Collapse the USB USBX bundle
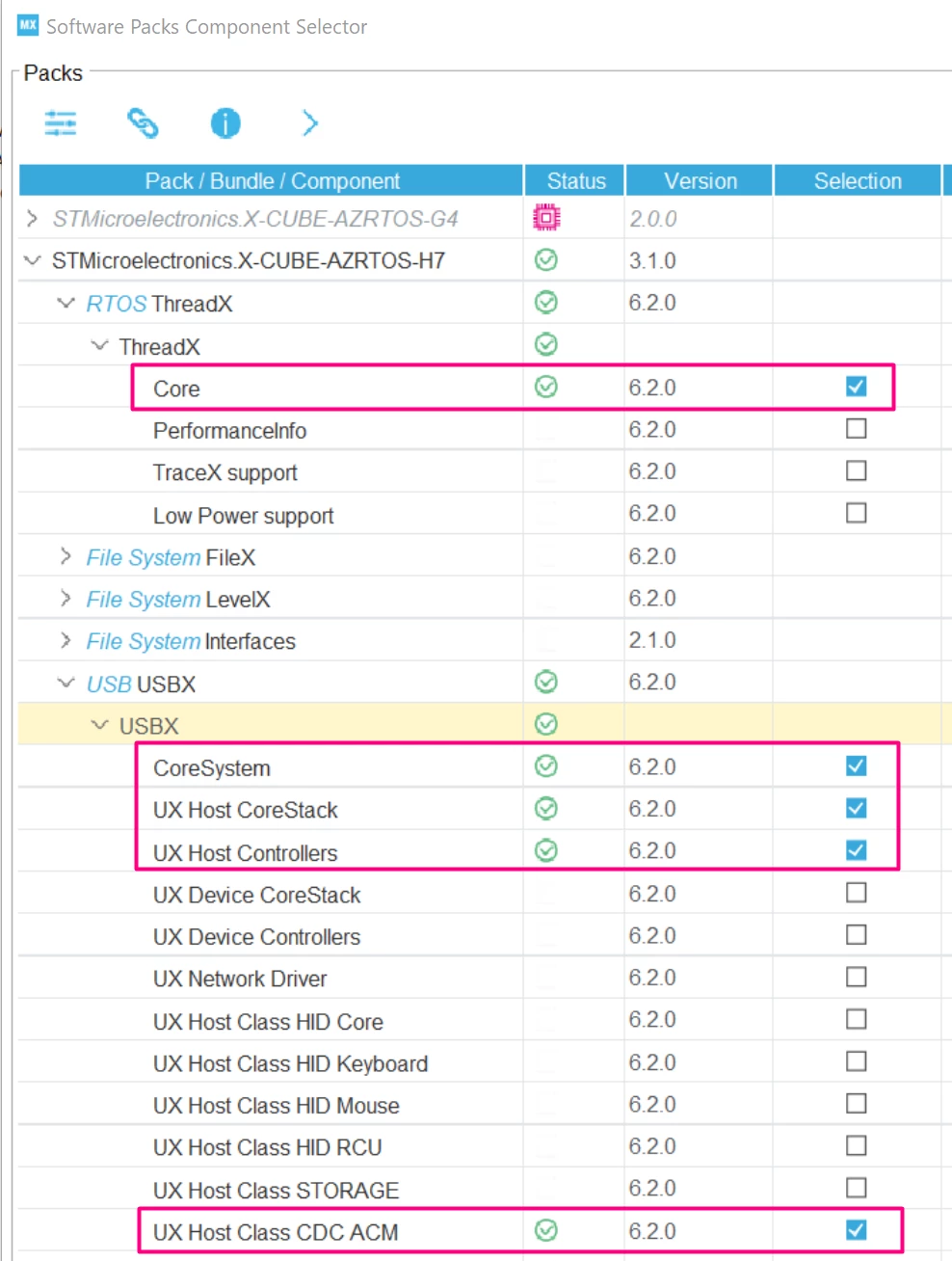Screen dimensions: 952x1261 (66, 683)
